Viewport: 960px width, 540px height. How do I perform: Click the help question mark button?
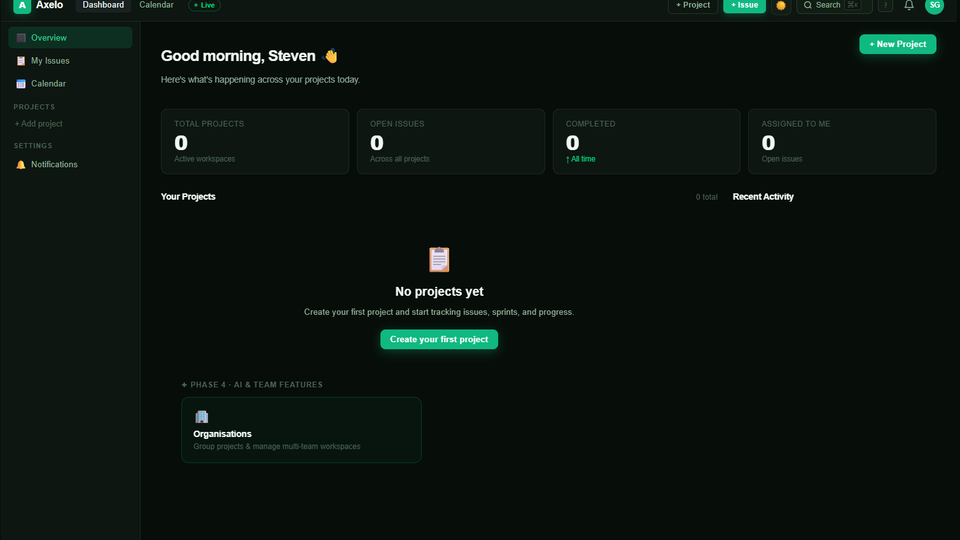[885, 5]
